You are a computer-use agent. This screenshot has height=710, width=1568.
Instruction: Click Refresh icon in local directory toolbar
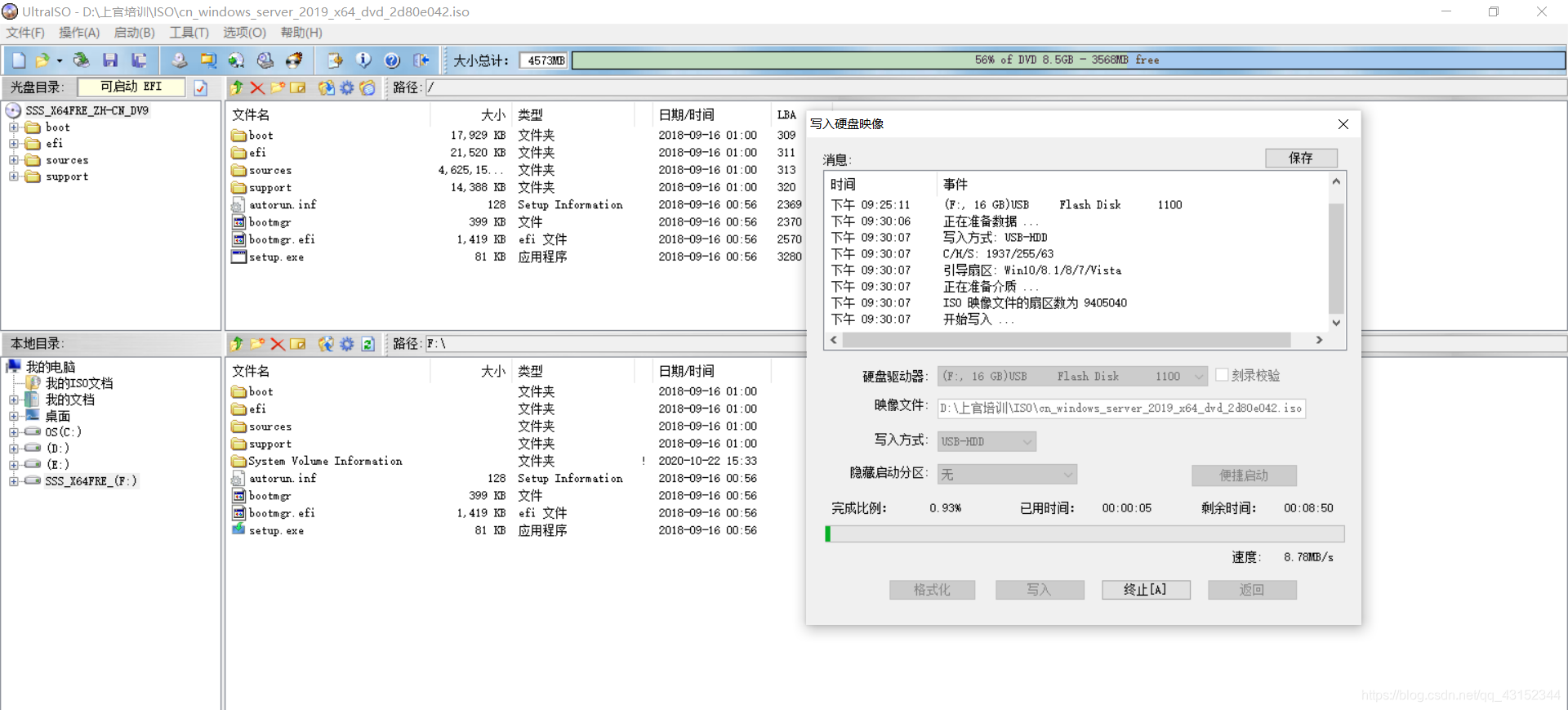[x=367, y=344]
